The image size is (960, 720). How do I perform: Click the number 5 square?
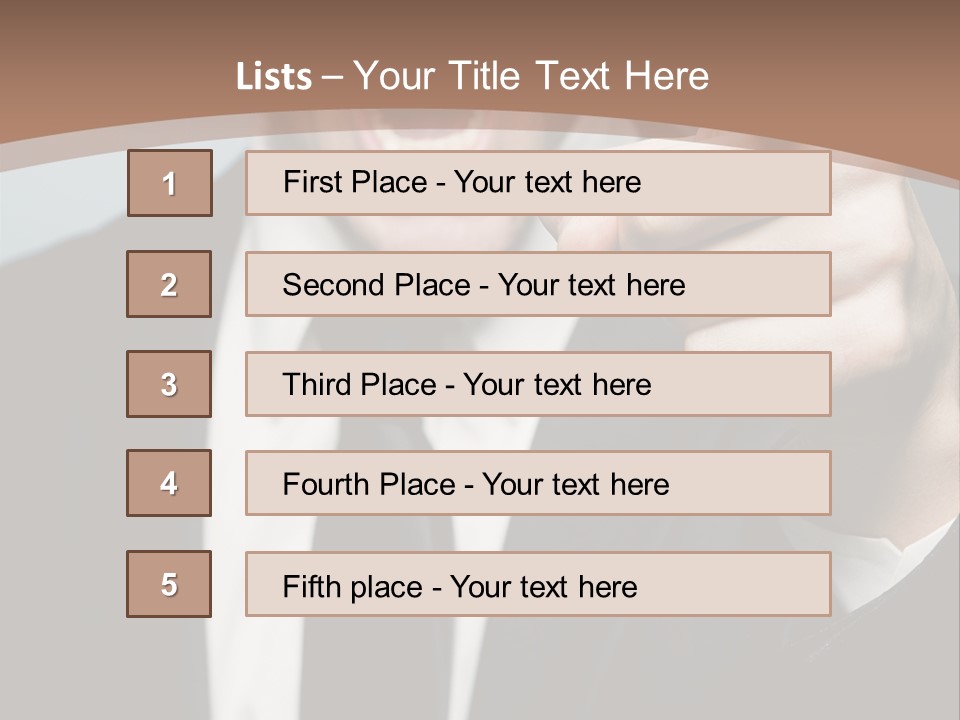(169, 584)
